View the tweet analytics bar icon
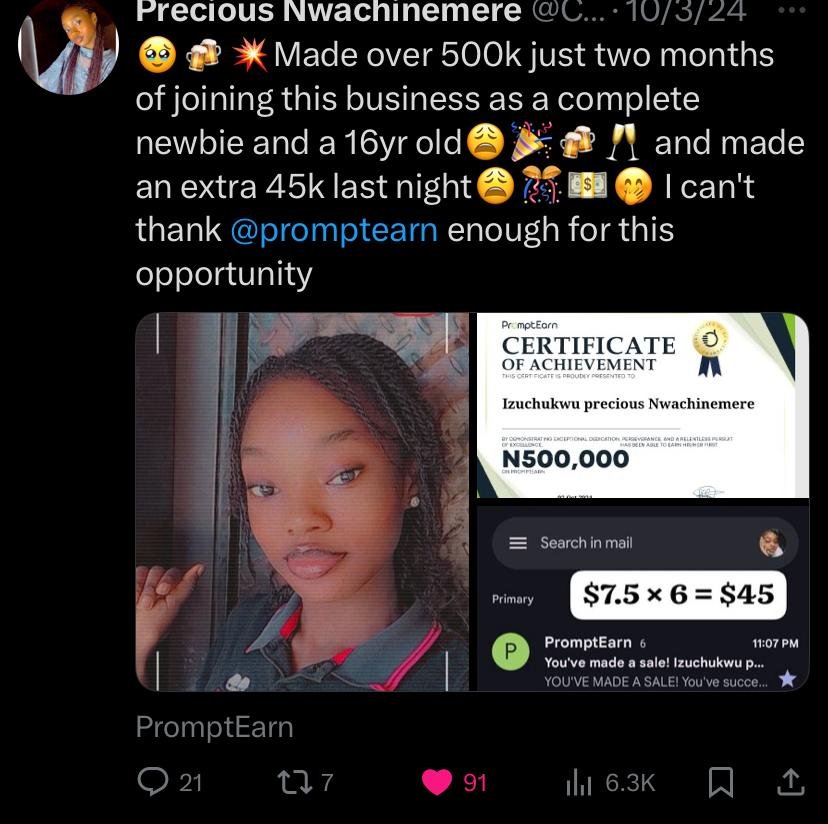Viewport: 828px width, 824px height. click(x=579, y=782)
